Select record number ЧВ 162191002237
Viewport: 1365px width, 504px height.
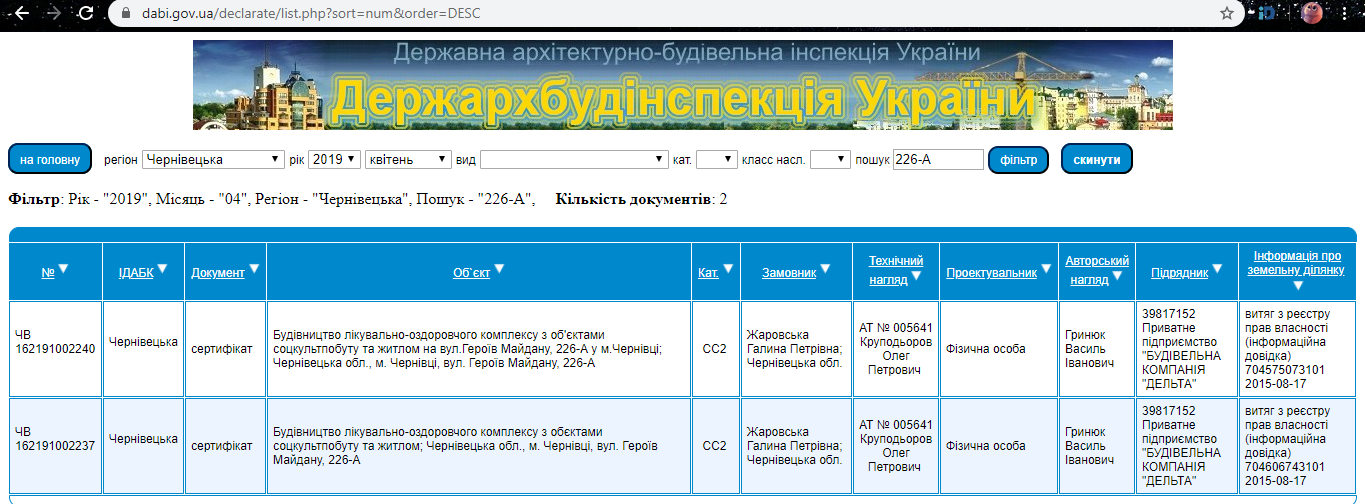point(55,439)
